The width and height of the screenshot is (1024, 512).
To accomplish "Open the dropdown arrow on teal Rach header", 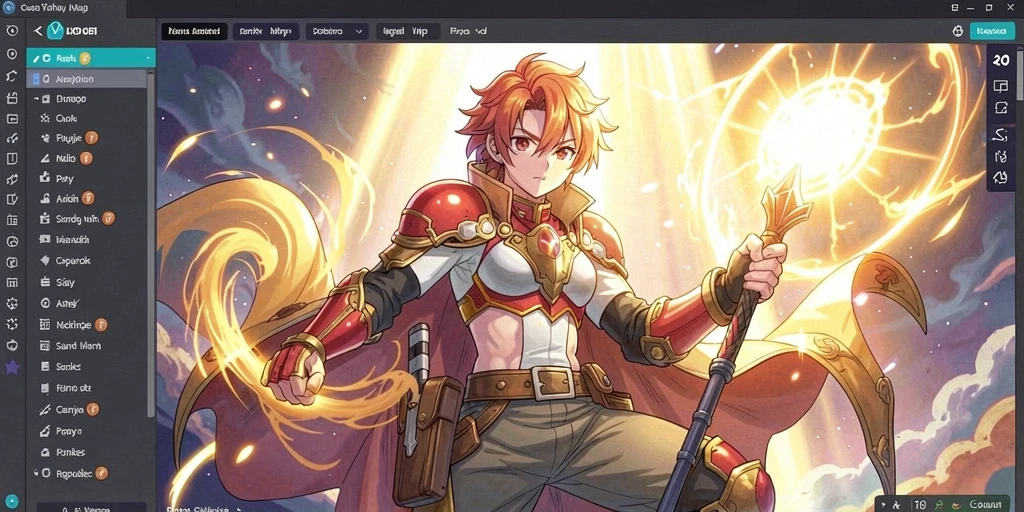I will [x=148, y=59].
